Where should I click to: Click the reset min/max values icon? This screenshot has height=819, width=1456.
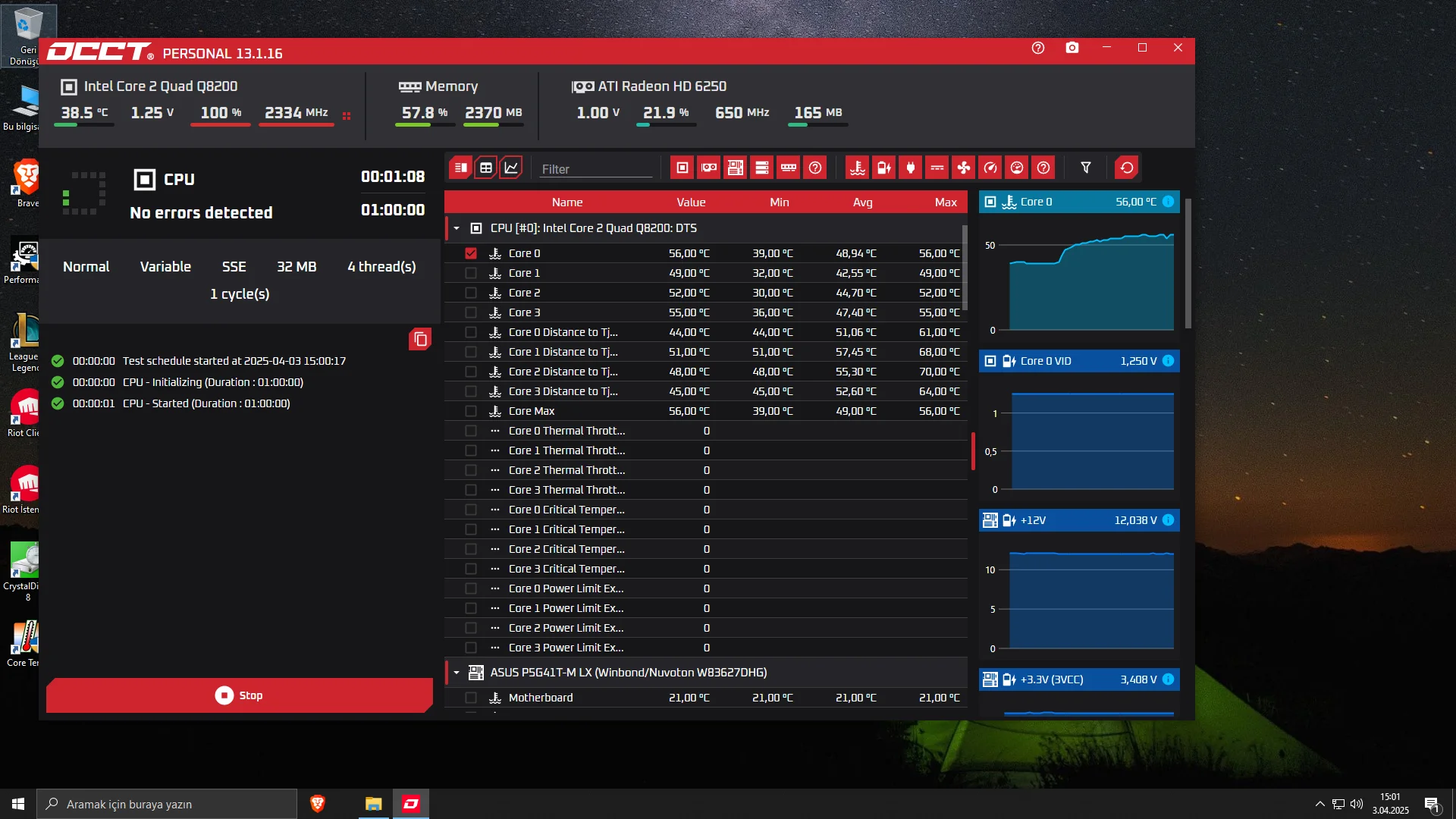click(x=1127, y=168)
